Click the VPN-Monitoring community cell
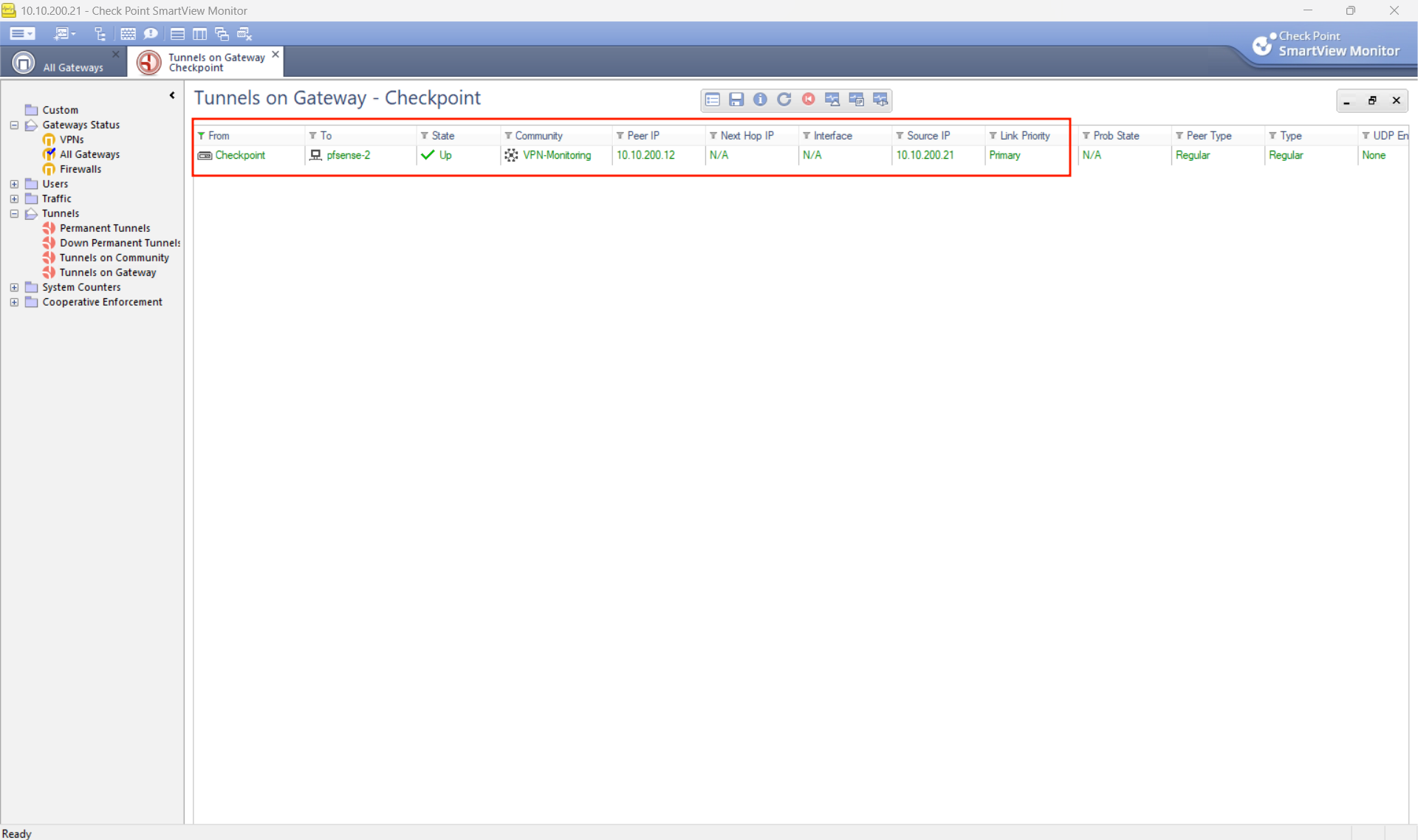 coord(556,156)
